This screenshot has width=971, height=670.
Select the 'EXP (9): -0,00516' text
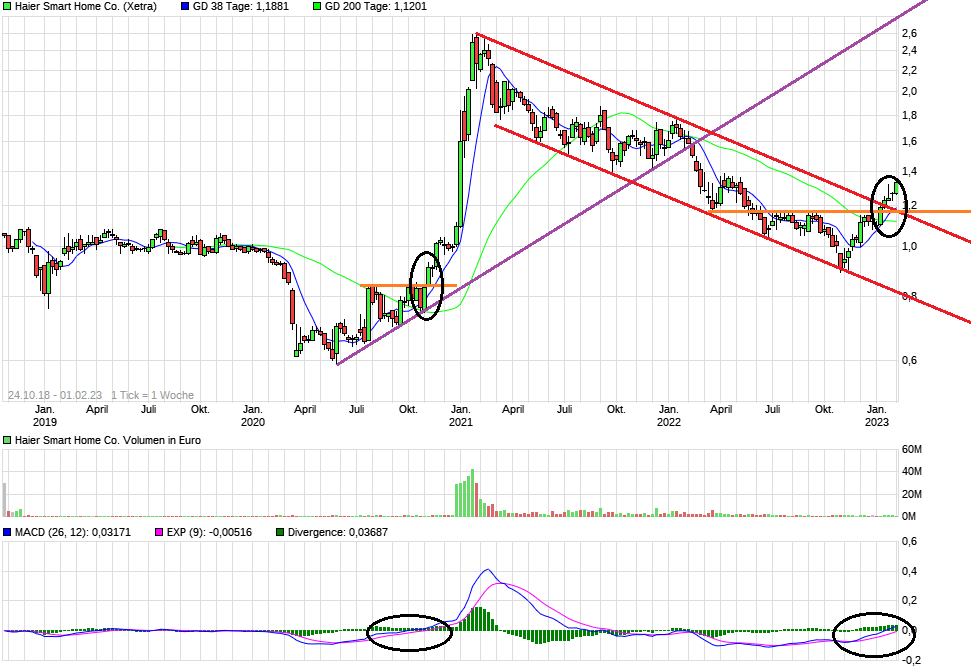(x=209, y=532)
